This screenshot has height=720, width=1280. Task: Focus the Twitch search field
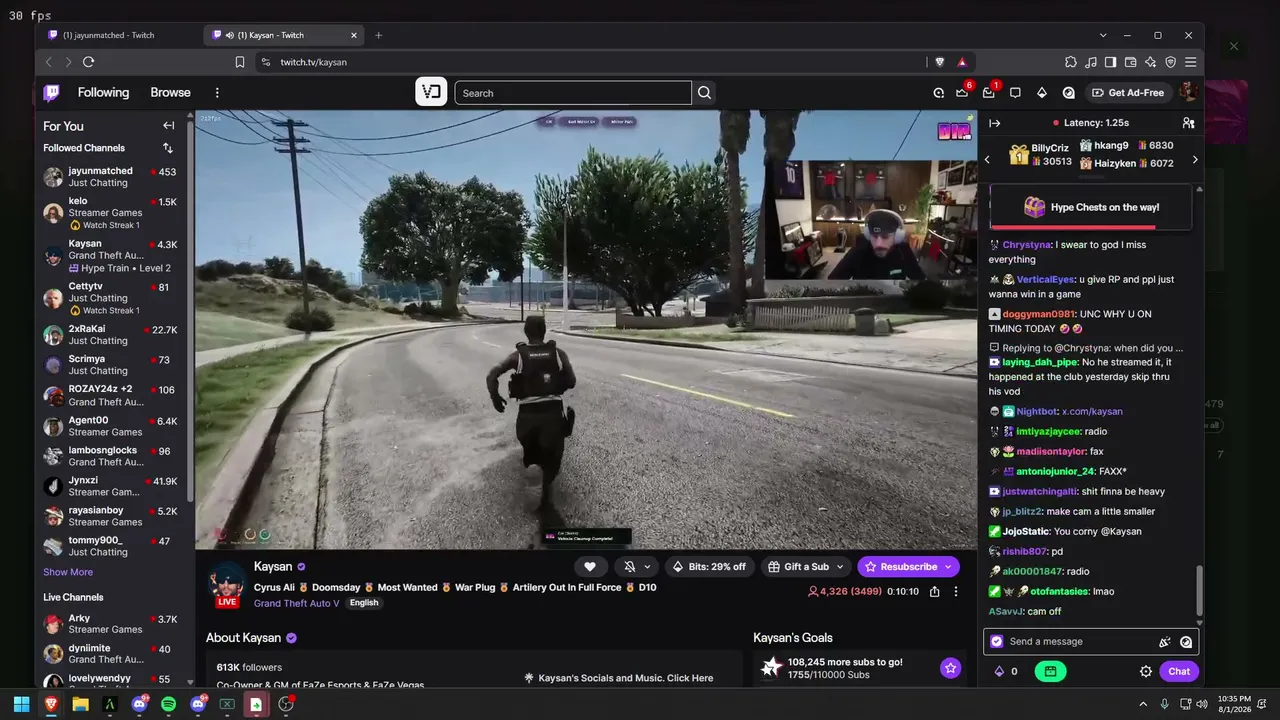pyautogui.click(x=573, y=93)
